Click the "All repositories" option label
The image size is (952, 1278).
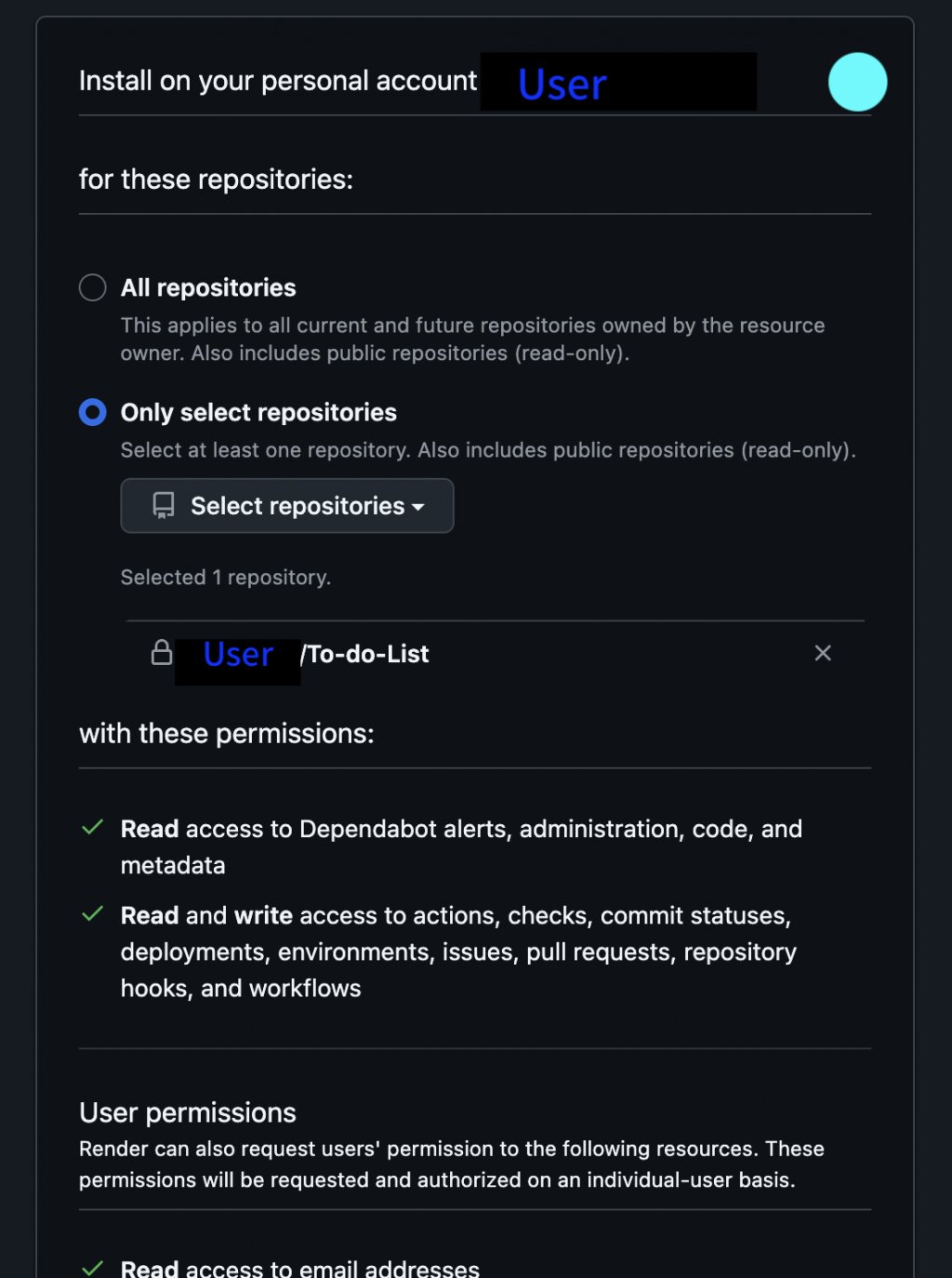[208, 288]
